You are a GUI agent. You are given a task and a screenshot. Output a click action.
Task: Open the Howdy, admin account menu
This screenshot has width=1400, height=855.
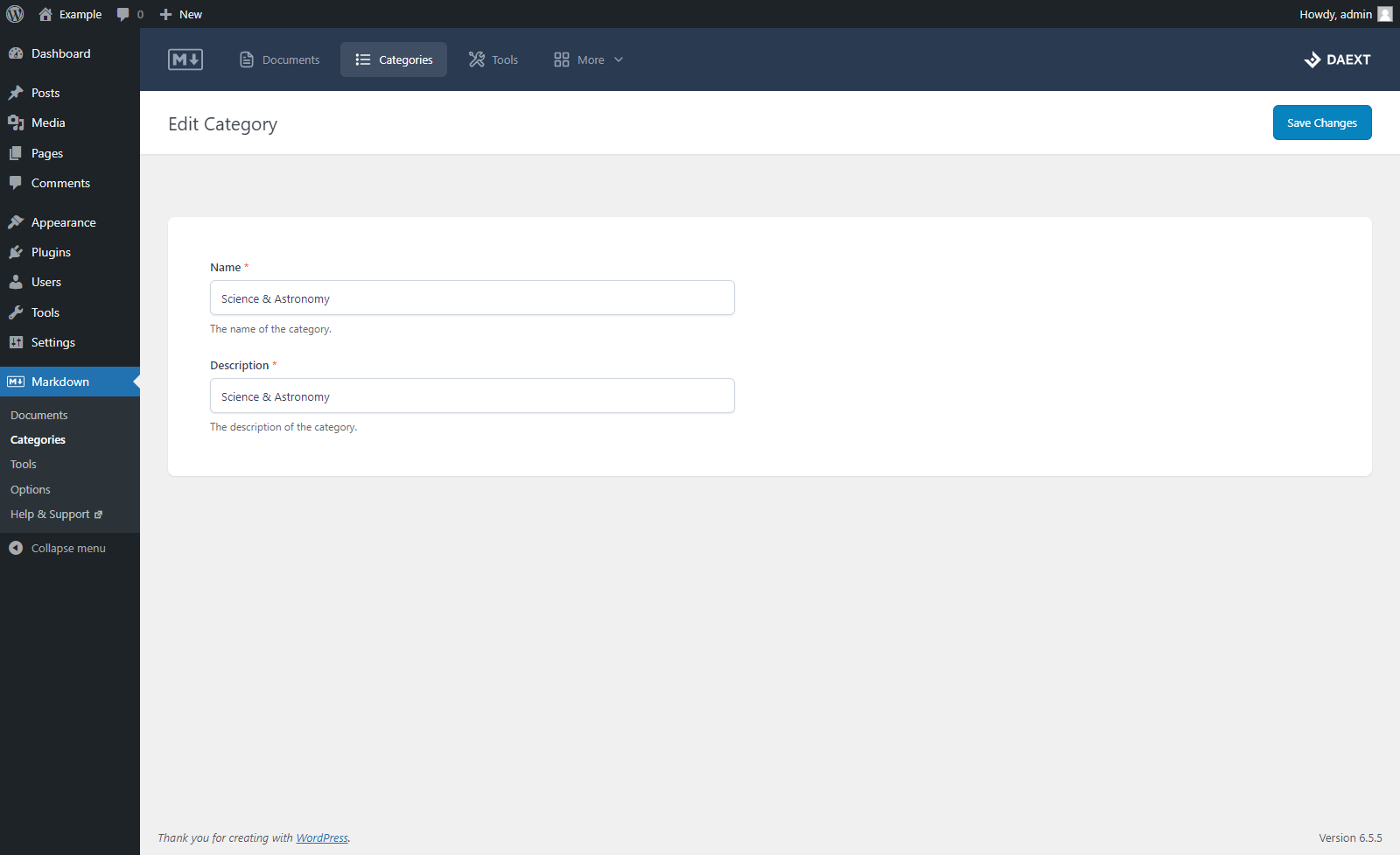click(x=1335, y=14)
